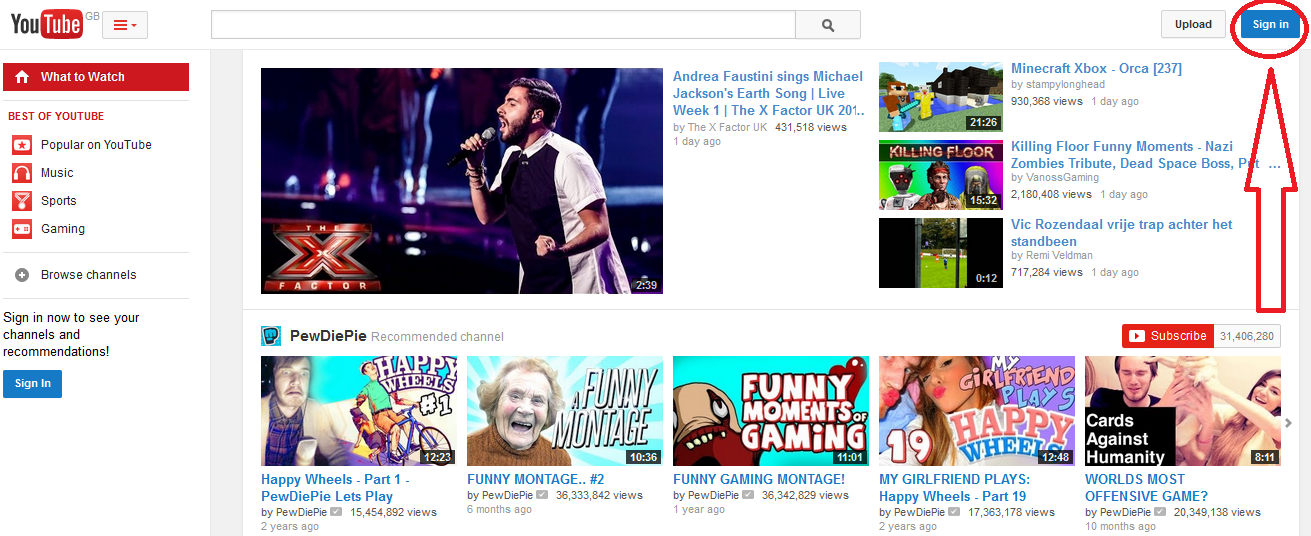Open FUNNY MONTAGE.. #2 title link
This screenshot has height=536, width=1311.
536,480
